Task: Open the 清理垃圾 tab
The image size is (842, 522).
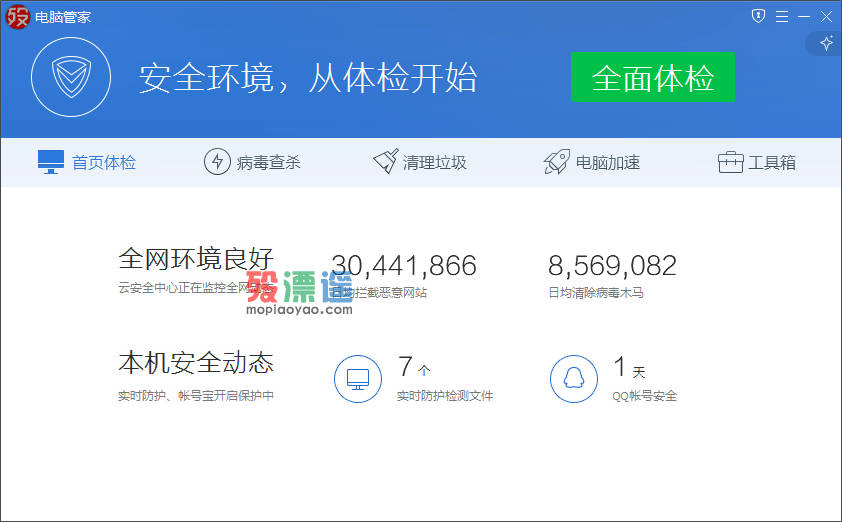Action: [x=420, y=162]
